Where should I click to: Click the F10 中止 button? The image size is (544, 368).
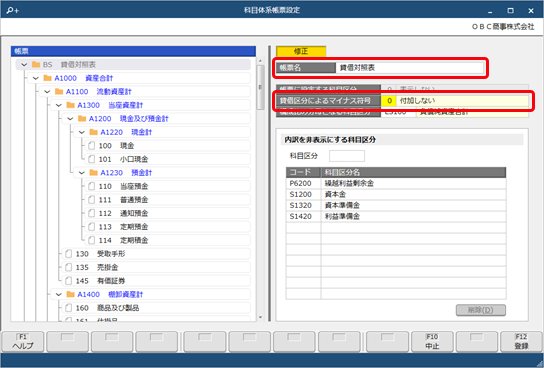coord(432,342)
